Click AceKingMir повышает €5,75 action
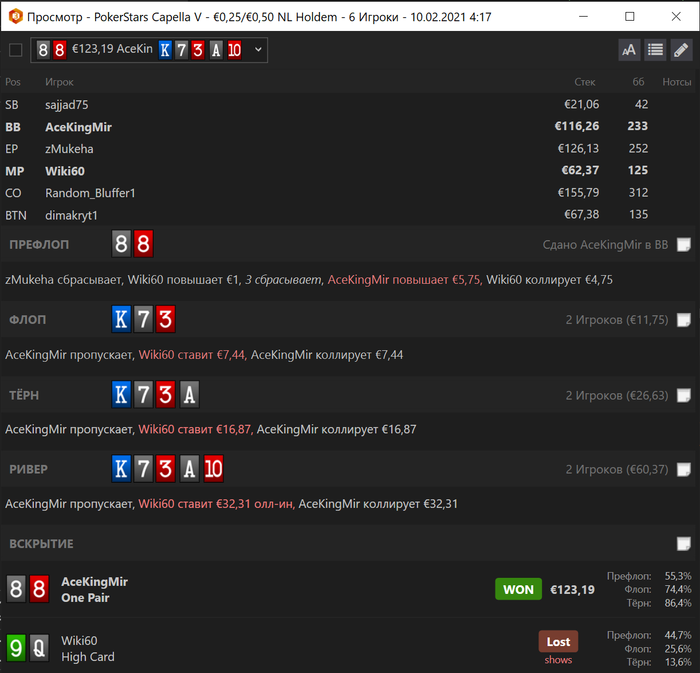Viewport: 700px width, 673px height. coord(404,280)
